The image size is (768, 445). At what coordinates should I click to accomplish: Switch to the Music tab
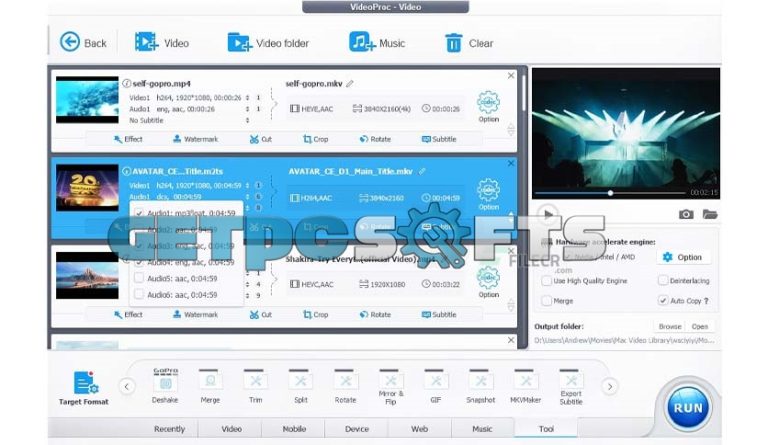tap(482, 429)
